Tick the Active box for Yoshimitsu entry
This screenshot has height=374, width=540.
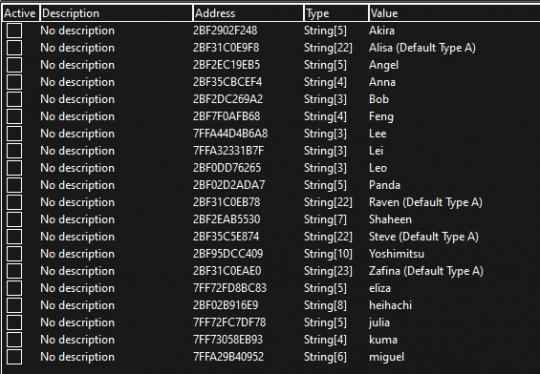point(14,254)
